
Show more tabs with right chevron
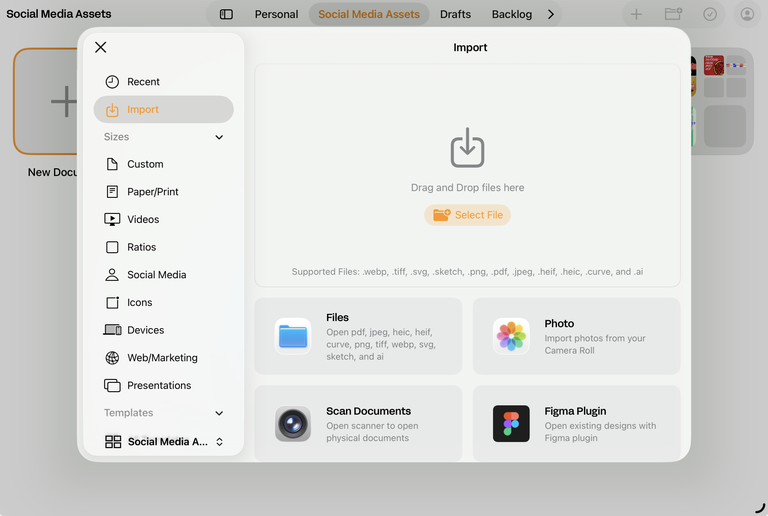coord(551,14)
